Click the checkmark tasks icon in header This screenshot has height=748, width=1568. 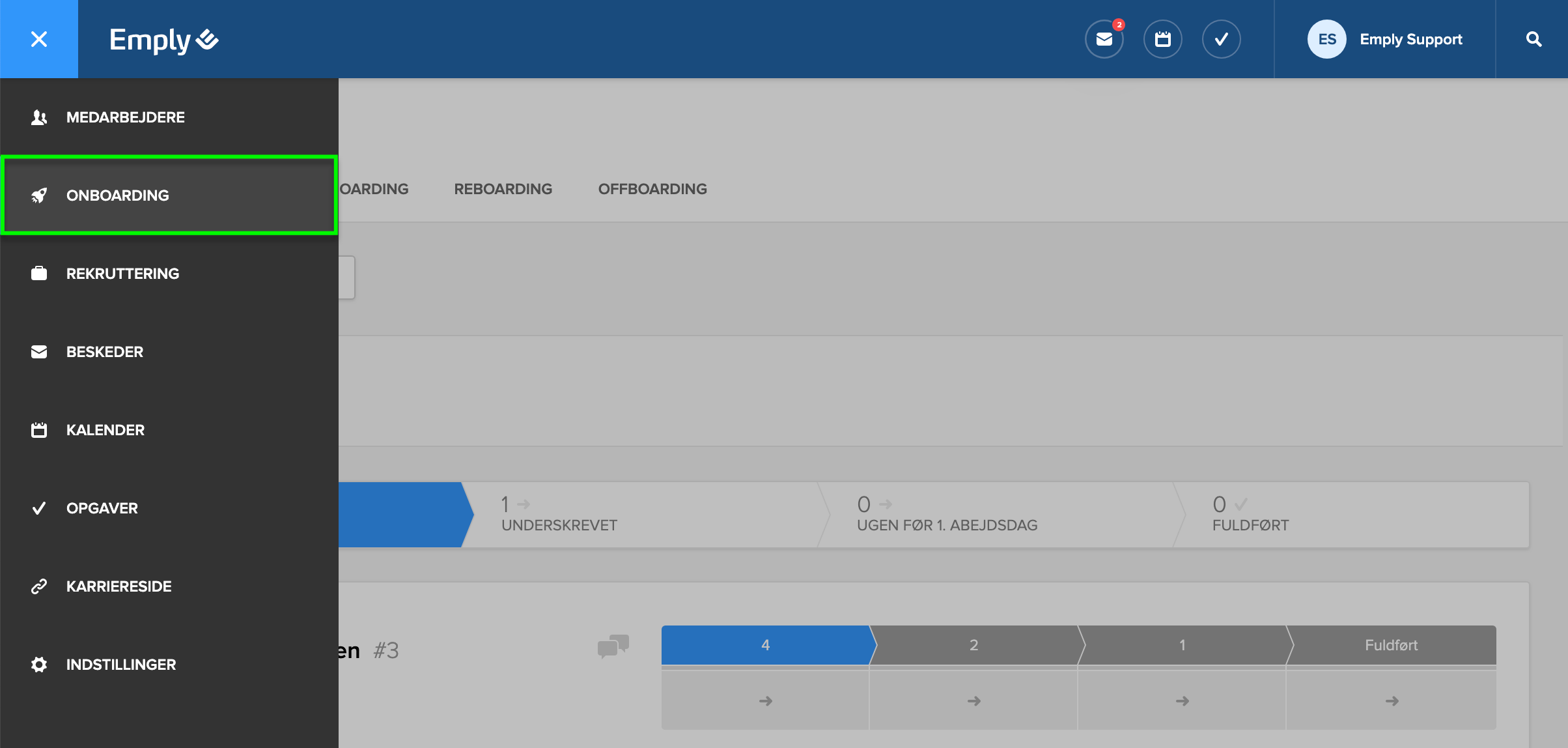pyautogui.click(x=1221, y=39)
